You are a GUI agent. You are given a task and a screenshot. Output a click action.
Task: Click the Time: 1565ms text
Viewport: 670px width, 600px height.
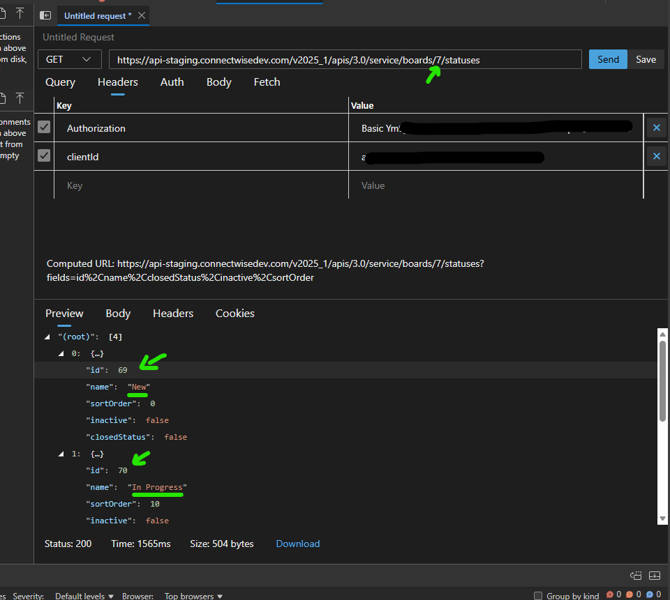pyautogui.click(x=141, y=544)
